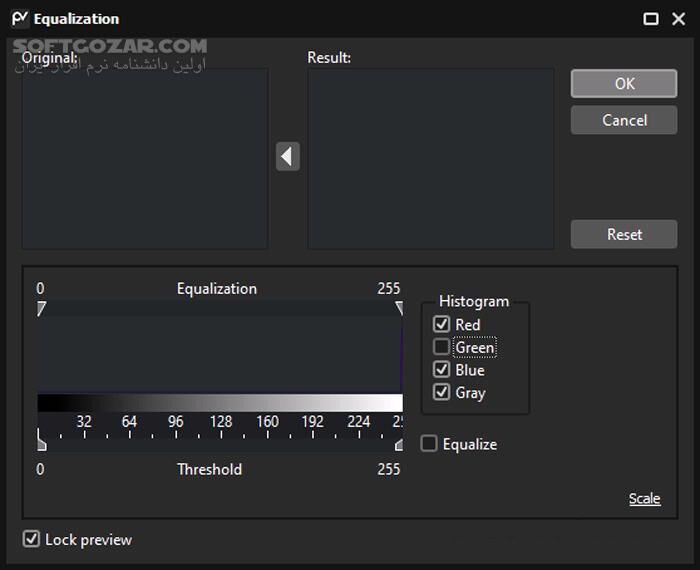The height and width of the screenshot is (570, 700).
Task: Confirm the dialog with OK
Action: coord(624,84)
